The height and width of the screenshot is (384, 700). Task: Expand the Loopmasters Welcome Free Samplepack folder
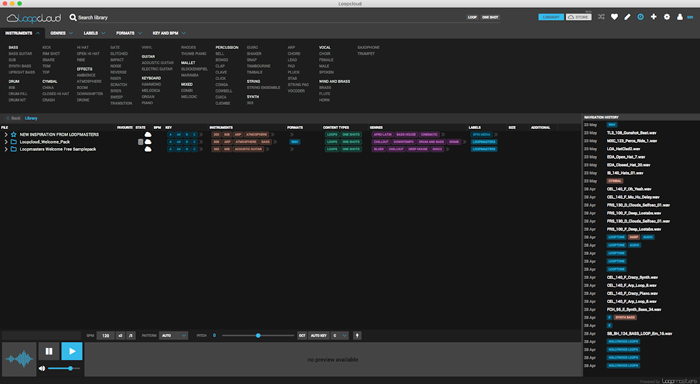pos(5,149)
